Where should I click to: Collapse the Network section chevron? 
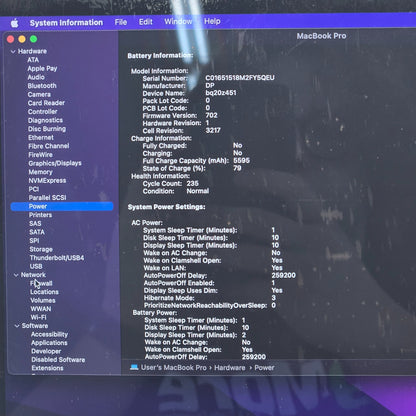(x=16, y=275)
